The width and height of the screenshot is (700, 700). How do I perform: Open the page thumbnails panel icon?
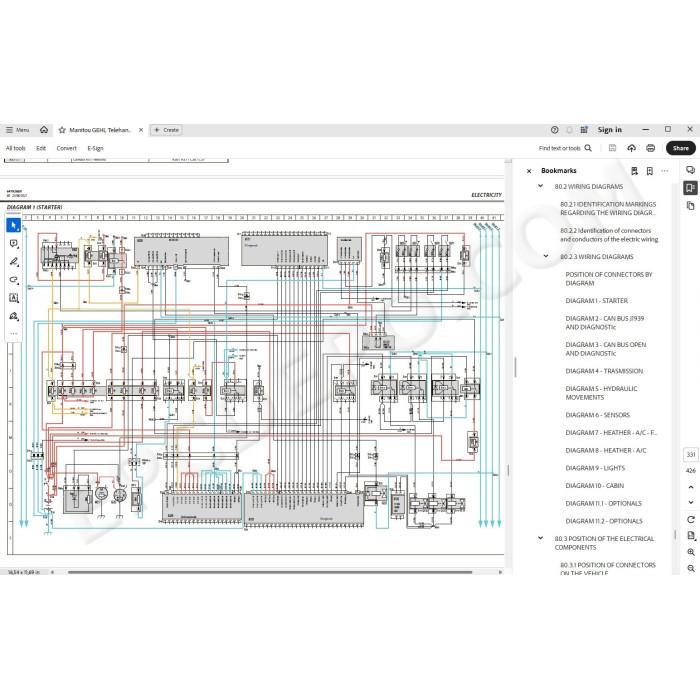tap(690, 205)
